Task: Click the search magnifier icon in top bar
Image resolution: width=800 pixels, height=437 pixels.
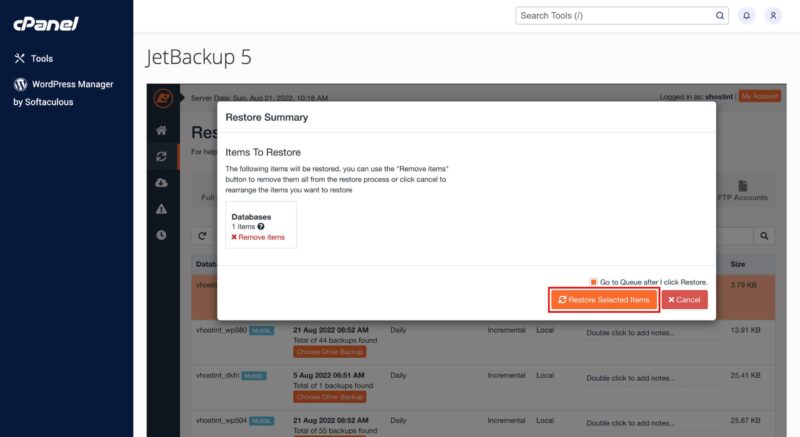Action: [x=720, y=15]
